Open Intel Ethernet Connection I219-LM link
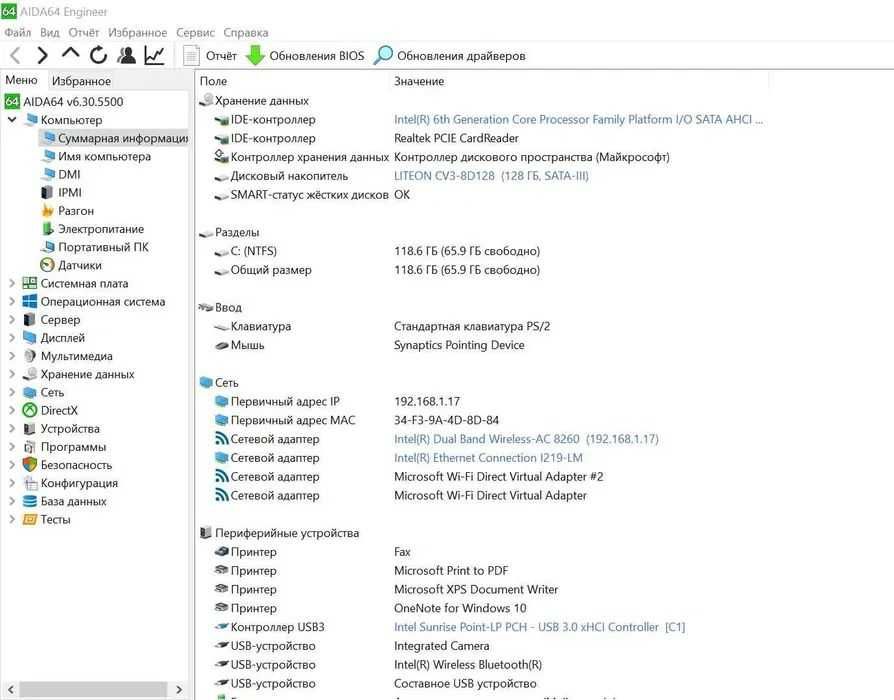 pos(488,458)
